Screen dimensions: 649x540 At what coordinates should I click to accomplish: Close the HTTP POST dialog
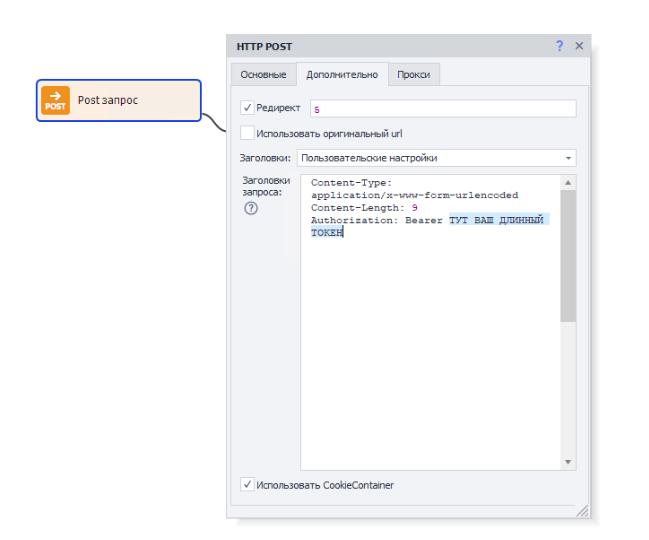tap(579, 46)
